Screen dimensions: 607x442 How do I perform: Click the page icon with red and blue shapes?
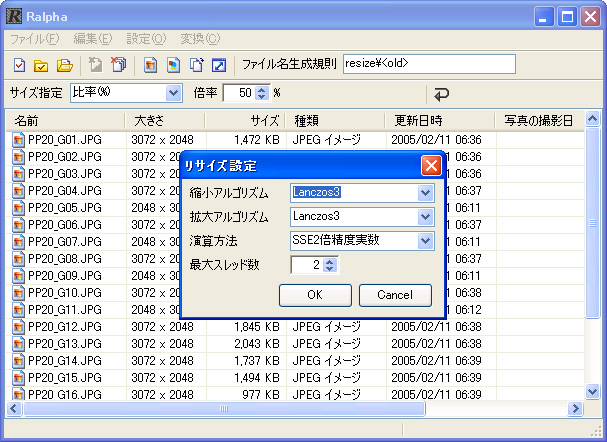pos(173,66)
